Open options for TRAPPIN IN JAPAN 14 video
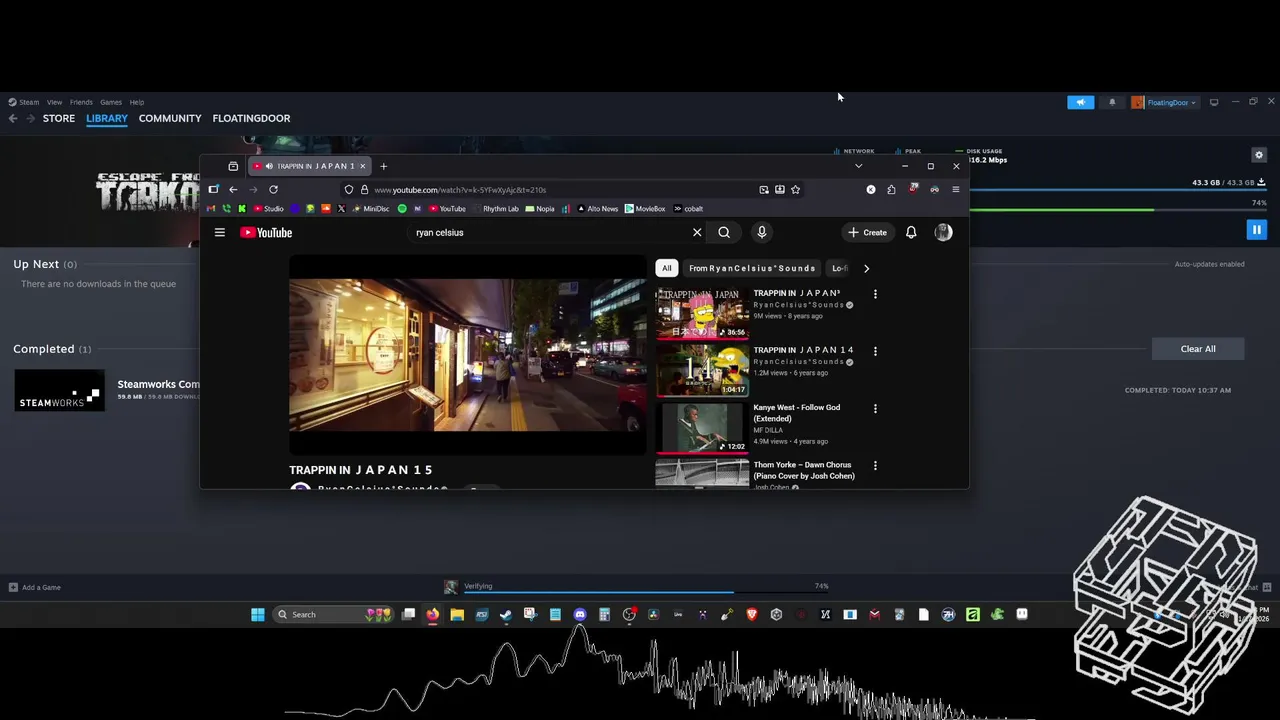1280x720 pixels. (875, 351)
